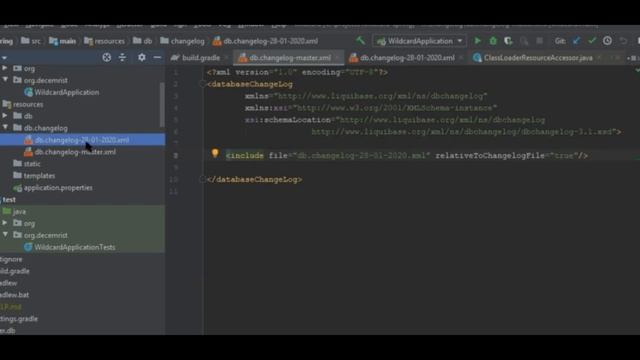Open Git history with the clock icon
Screen dimensions: 640x360
click(x=607, y=41)
